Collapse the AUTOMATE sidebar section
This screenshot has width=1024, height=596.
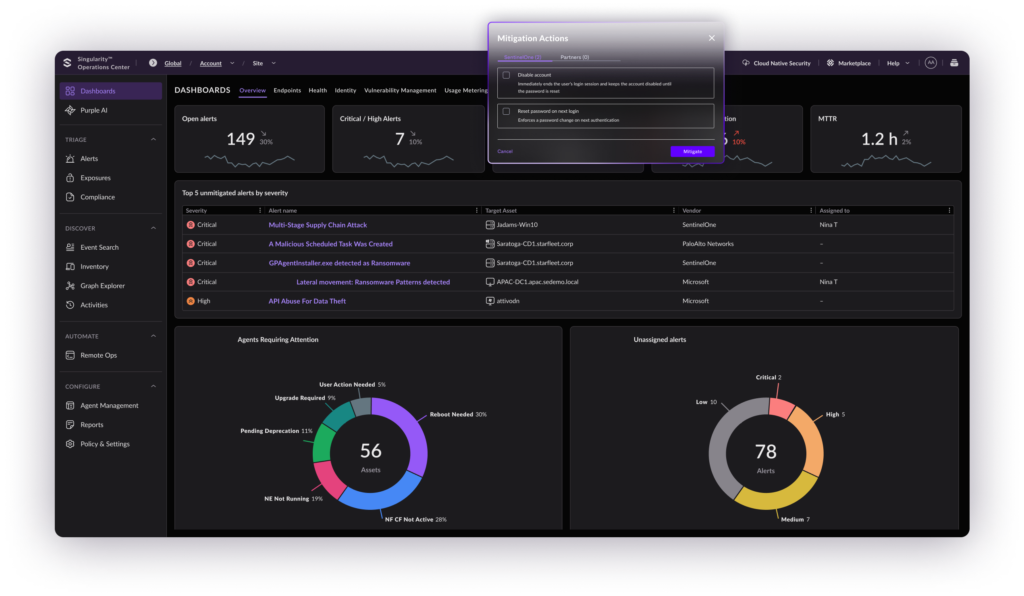(x=153, y=336)
